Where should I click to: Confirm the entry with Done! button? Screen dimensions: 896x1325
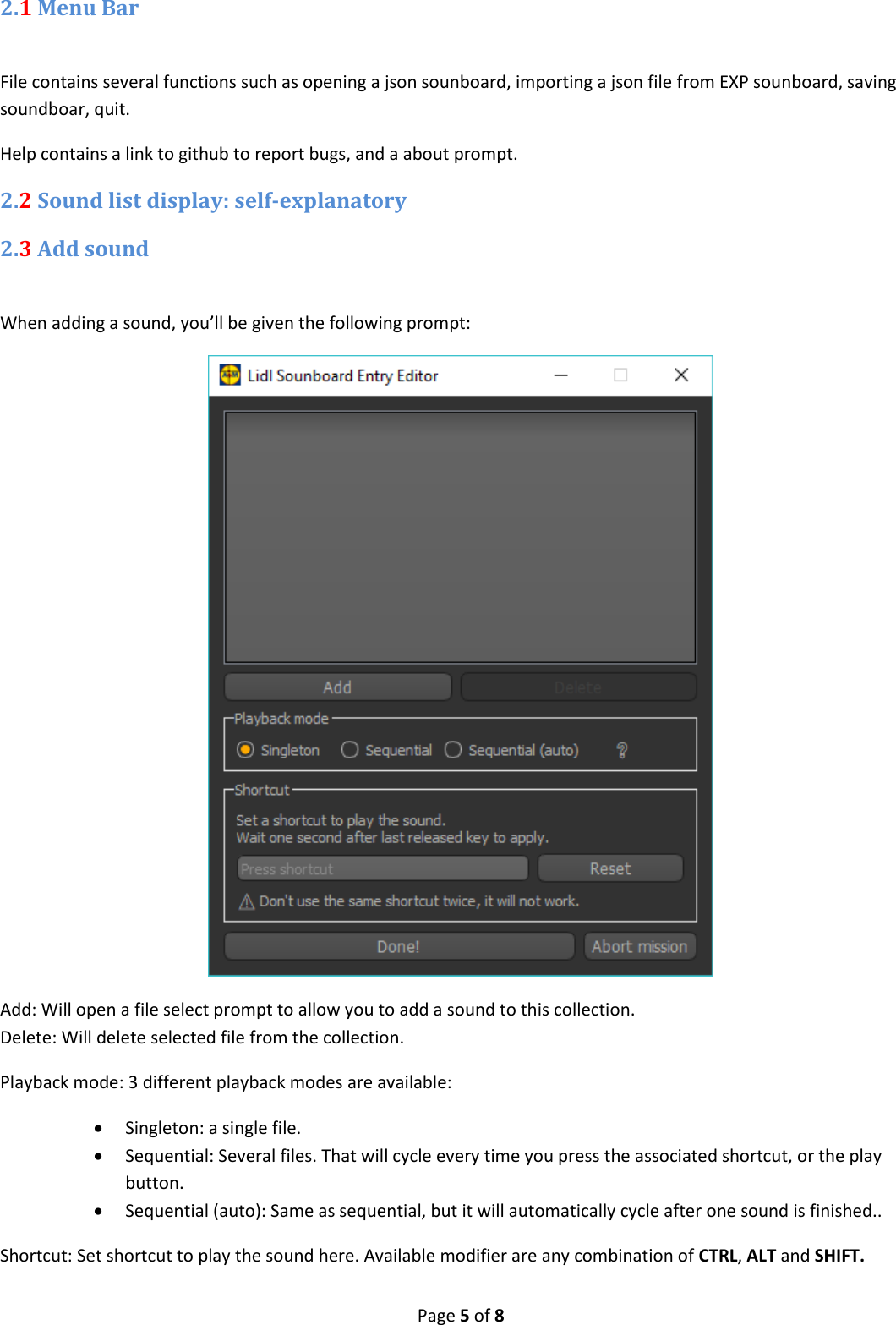coord(398,946)
